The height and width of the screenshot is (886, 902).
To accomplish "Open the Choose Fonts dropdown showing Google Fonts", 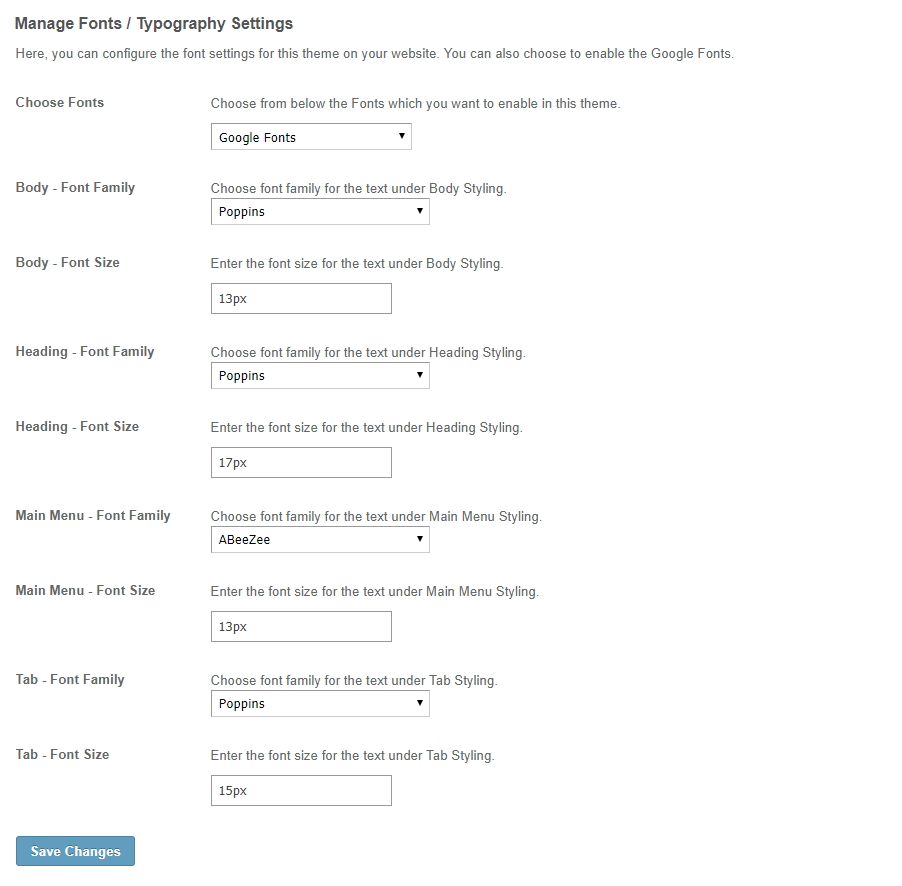I will [311, 137].
